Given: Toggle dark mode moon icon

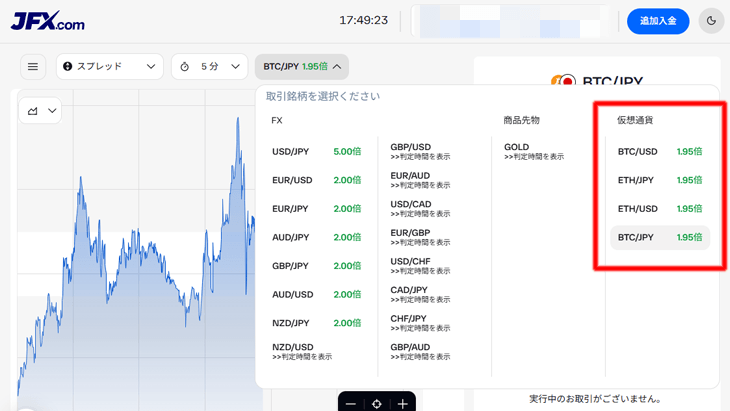Looking at the screenshot, I should tap(711, 21).
